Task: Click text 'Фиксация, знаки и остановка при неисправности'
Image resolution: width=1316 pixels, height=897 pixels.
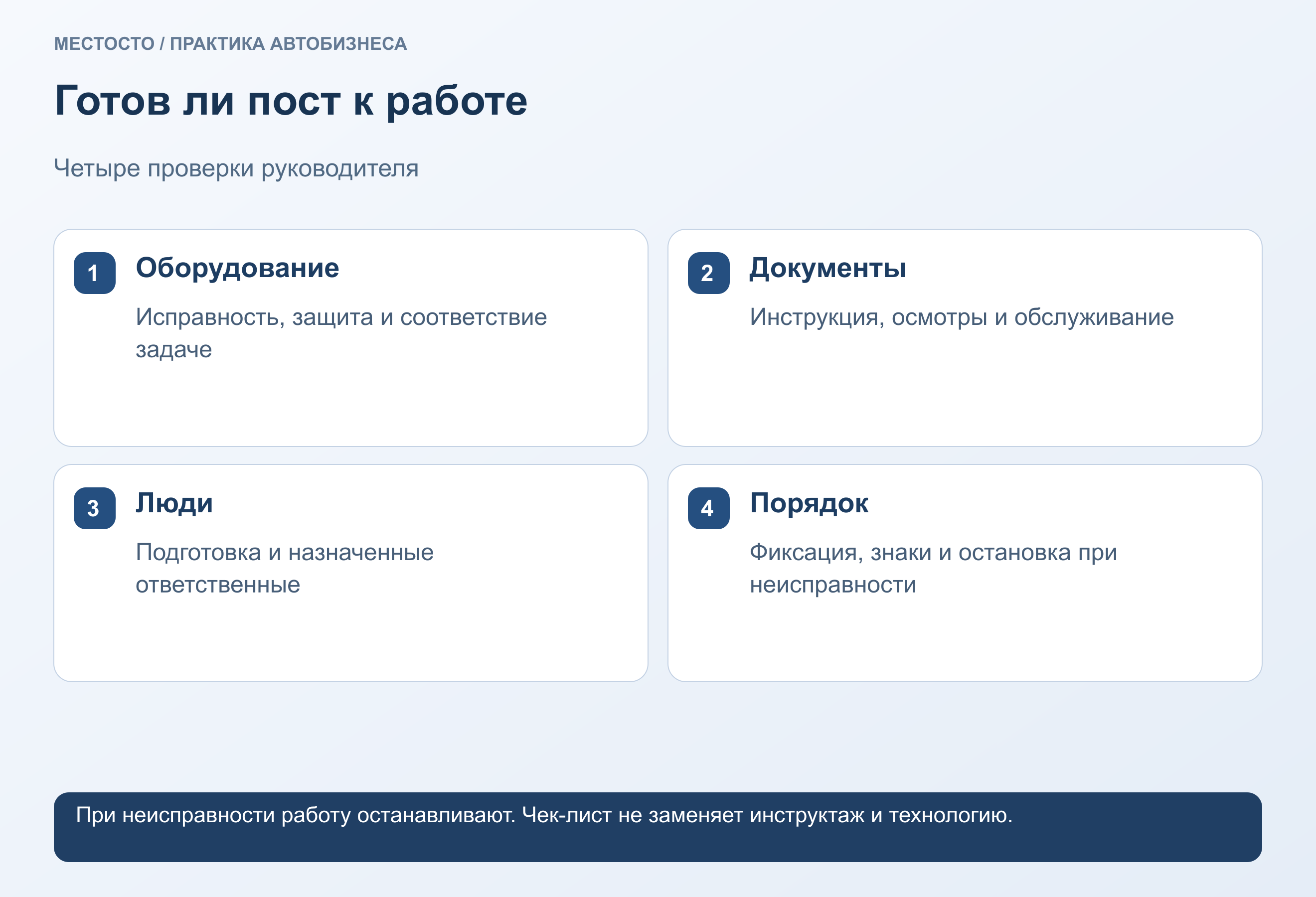Action: pos(933,568)
